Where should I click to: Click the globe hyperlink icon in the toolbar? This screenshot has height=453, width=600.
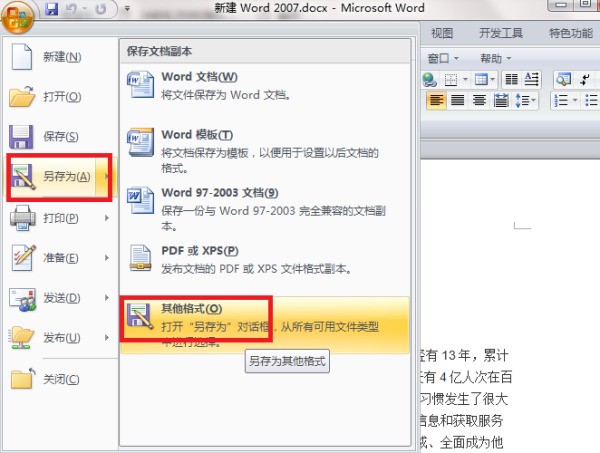click(x=430, y=80)
